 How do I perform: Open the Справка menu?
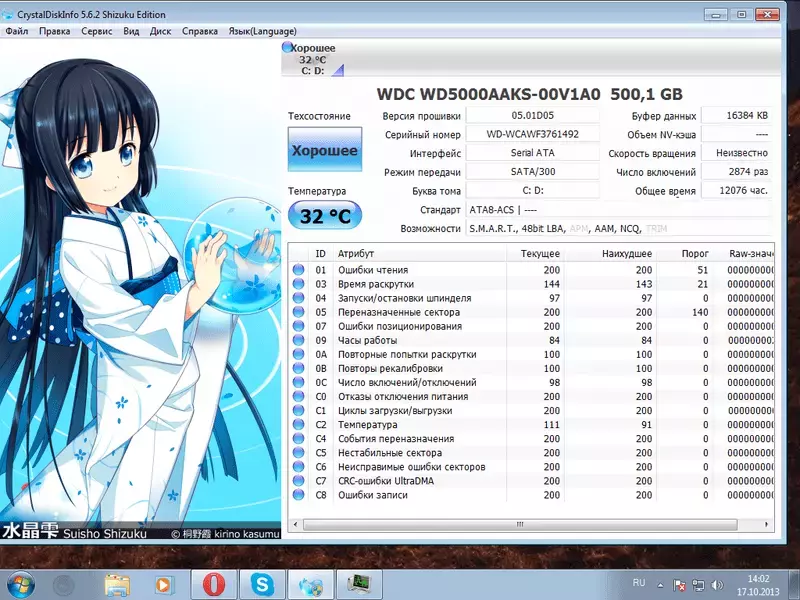199,31
